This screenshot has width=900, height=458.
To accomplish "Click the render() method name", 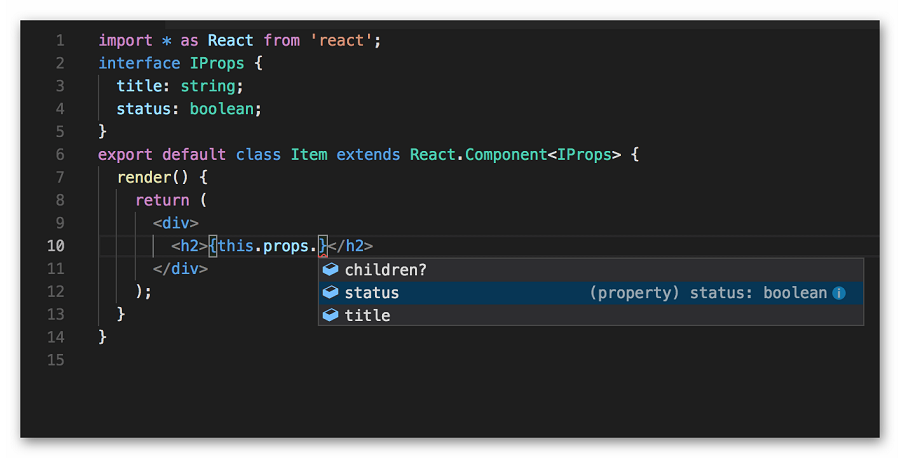I will [144, 177].
